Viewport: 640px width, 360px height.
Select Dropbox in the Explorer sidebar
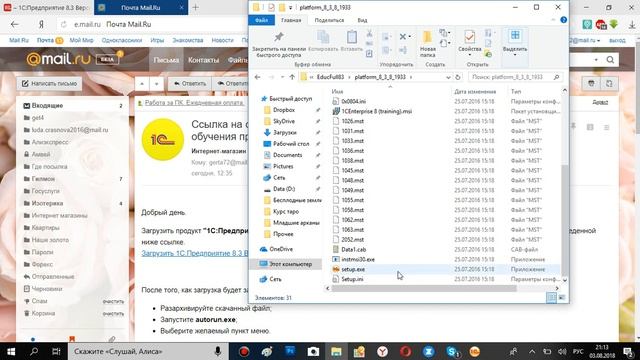[284, 110]
